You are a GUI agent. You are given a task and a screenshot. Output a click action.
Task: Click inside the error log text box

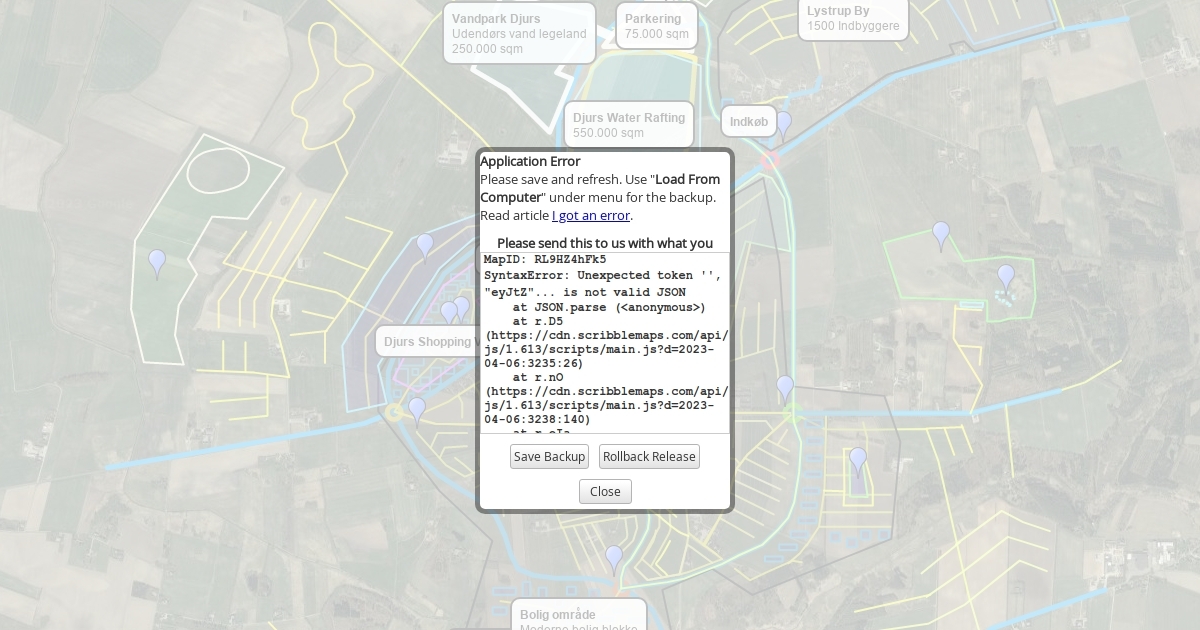pyautogui.click(x=605, y=342)
